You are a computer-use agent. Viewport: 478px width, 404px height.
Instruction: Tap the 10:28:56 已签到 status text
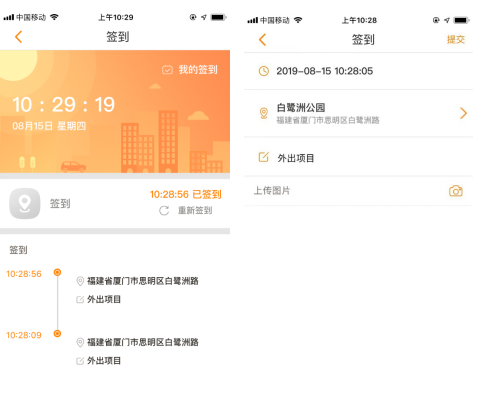(x=186, y=194)
